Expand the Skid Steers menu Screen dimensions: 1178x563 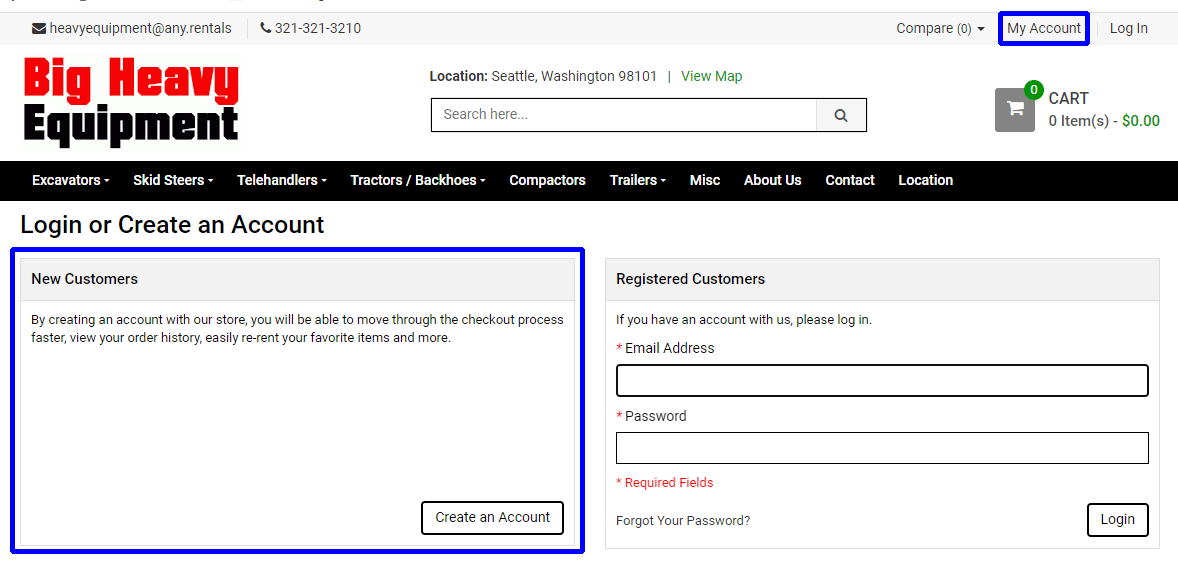[x=173, y=180]
